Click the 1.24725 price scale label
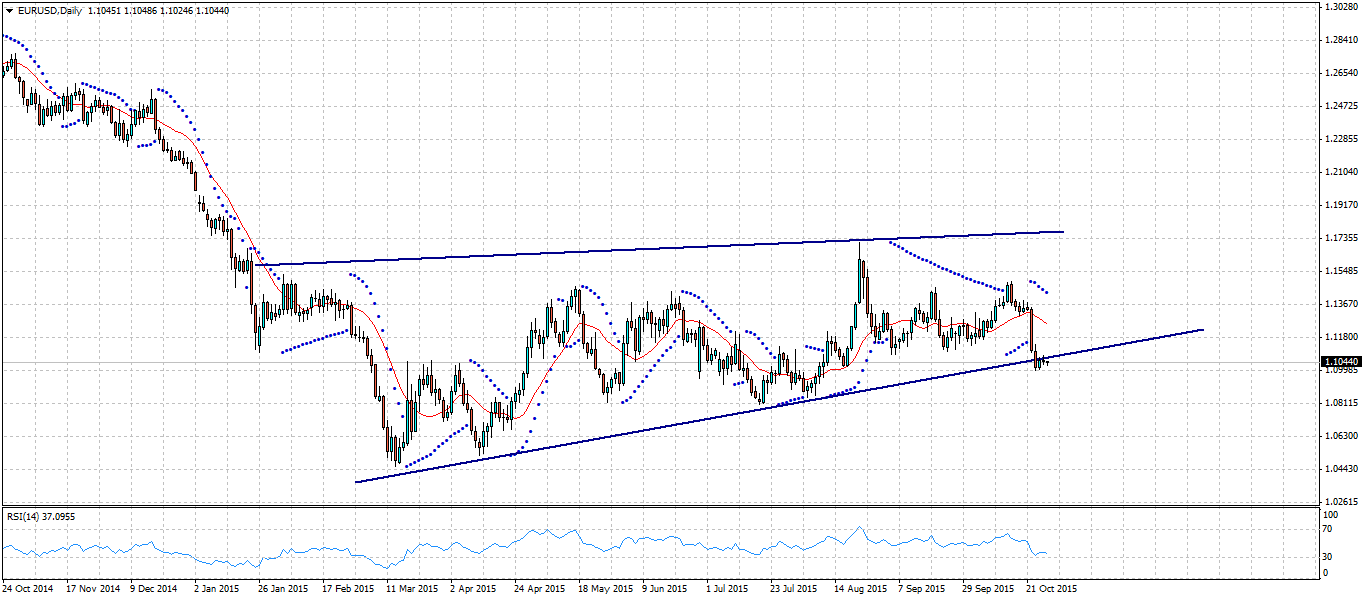The height and width of the screenshot is (597, 1362). tap(1340, 106)
